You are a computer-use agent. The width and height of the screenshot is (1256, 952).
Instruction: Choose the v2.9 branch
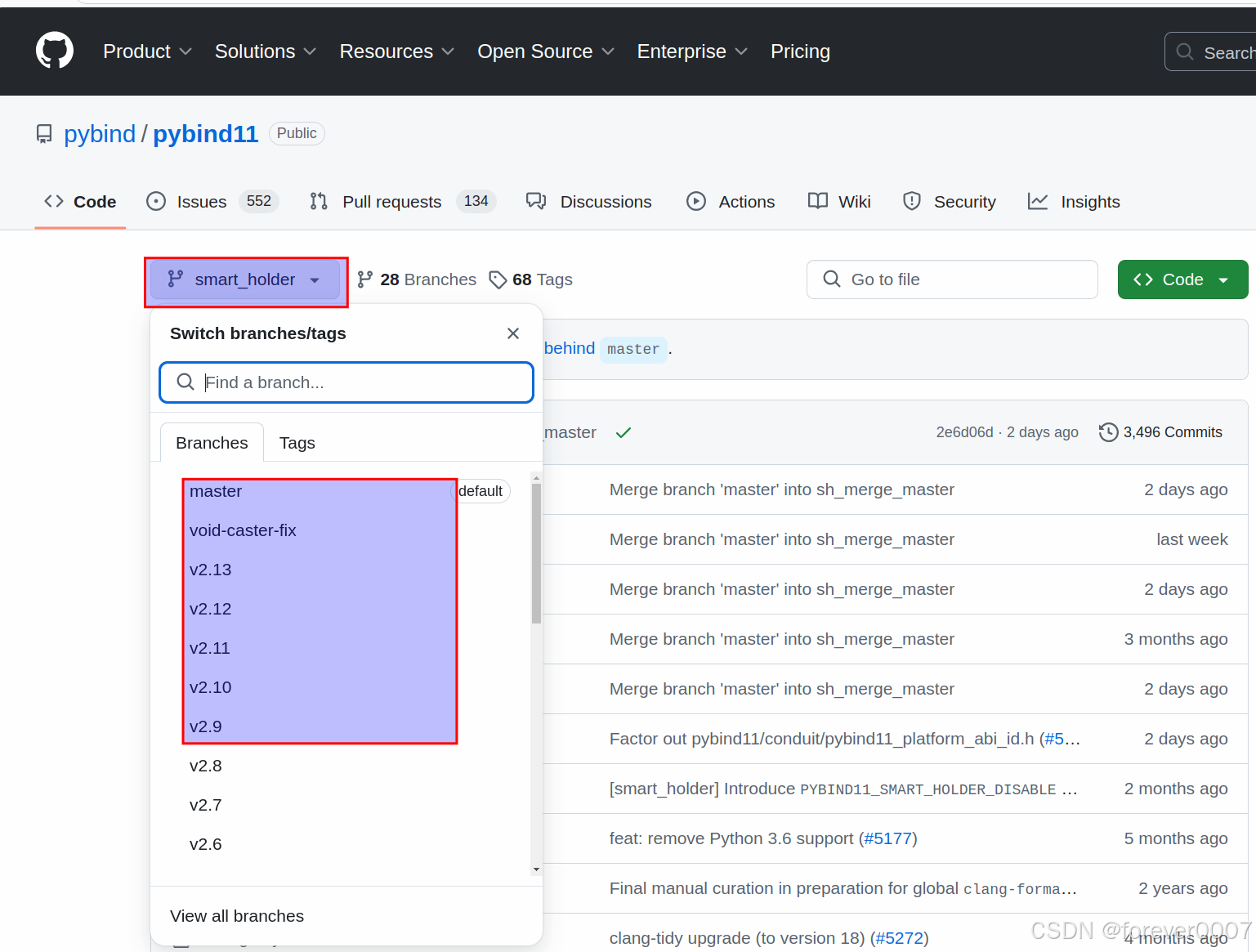pos(206,726)
